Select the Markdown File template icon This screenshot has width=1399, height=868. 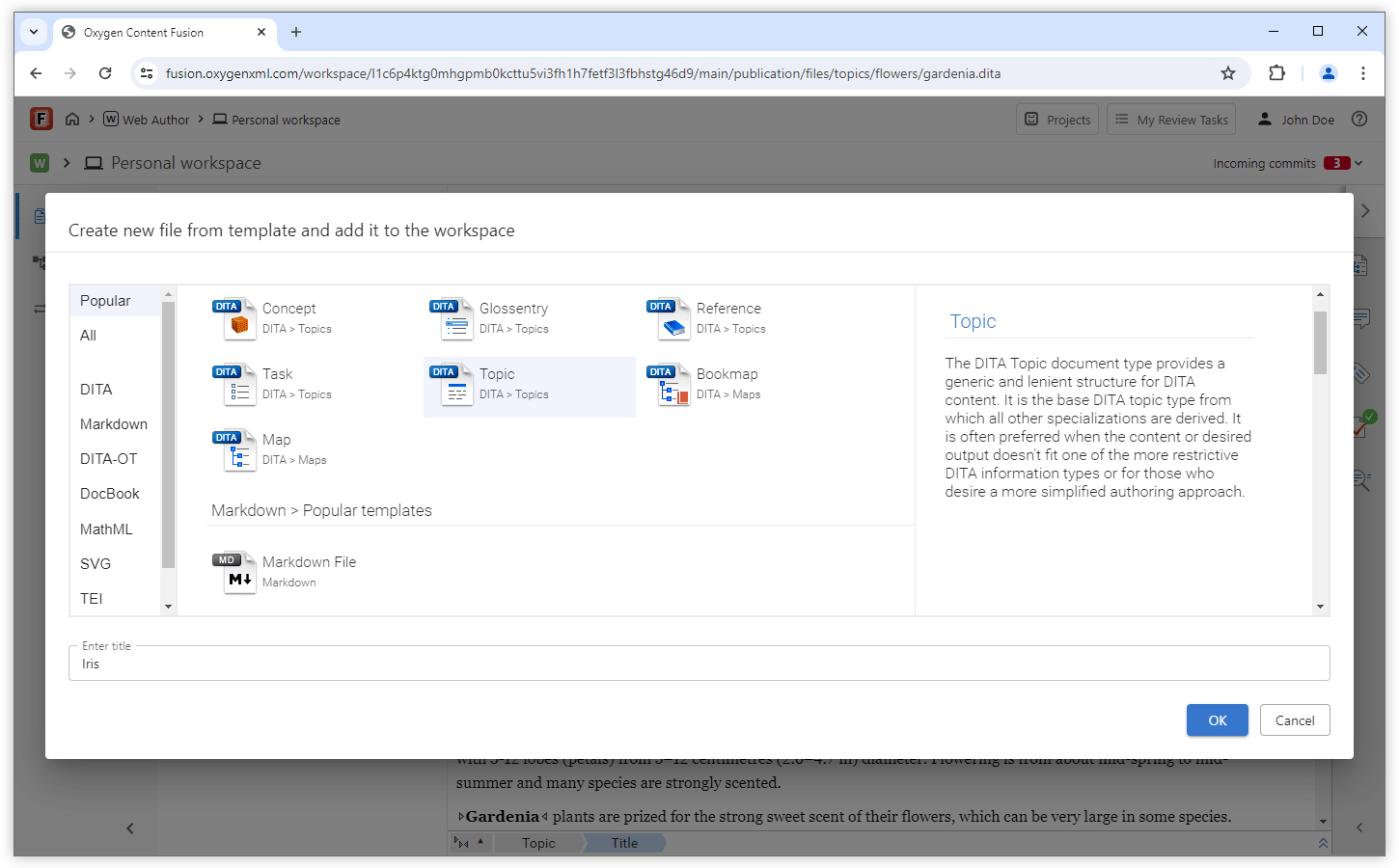point(234,572)
